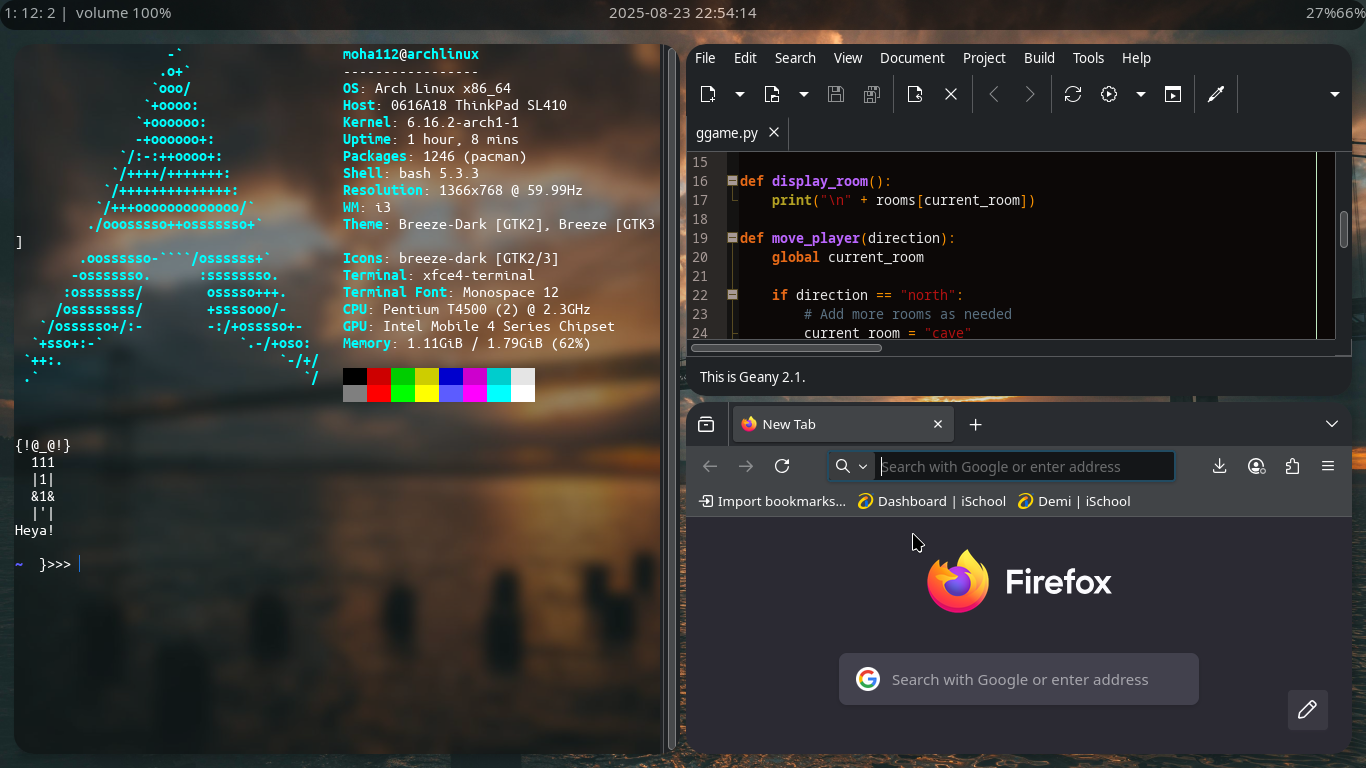Viewport: 1366px width, 768px height.
Task: Open the dropdown arrow beside Geany's Build icon
Action: pyautogui.click(x=1141, y=94)
